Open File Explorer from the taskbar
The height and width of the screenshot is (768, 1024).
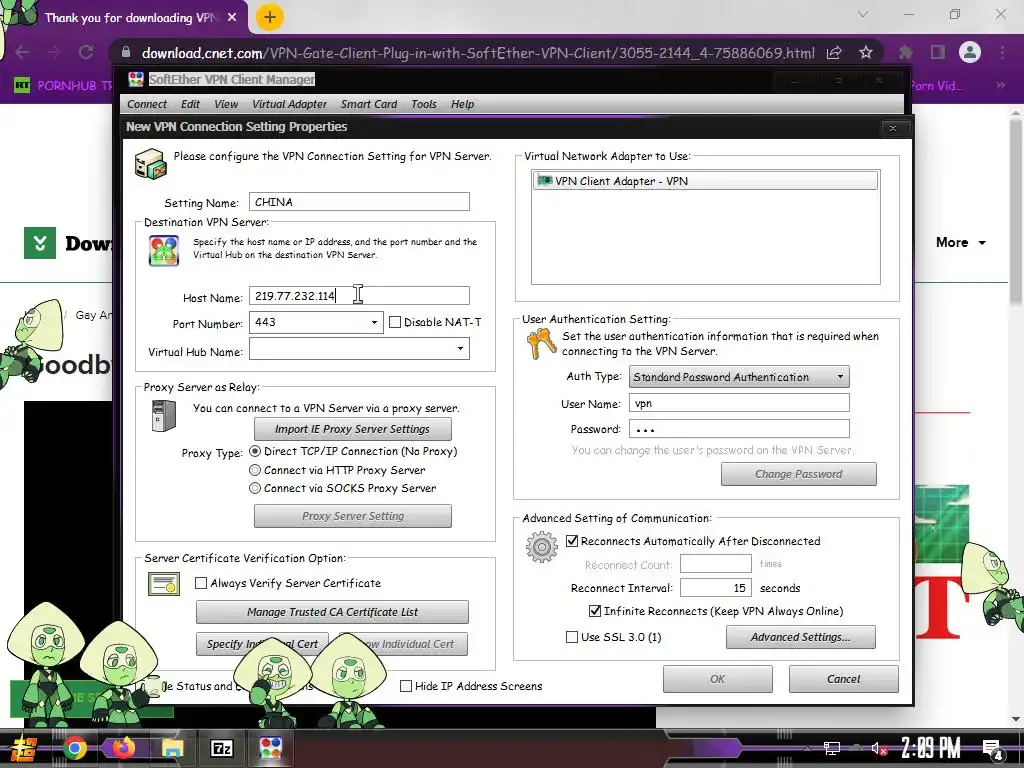tap(172, 748)
